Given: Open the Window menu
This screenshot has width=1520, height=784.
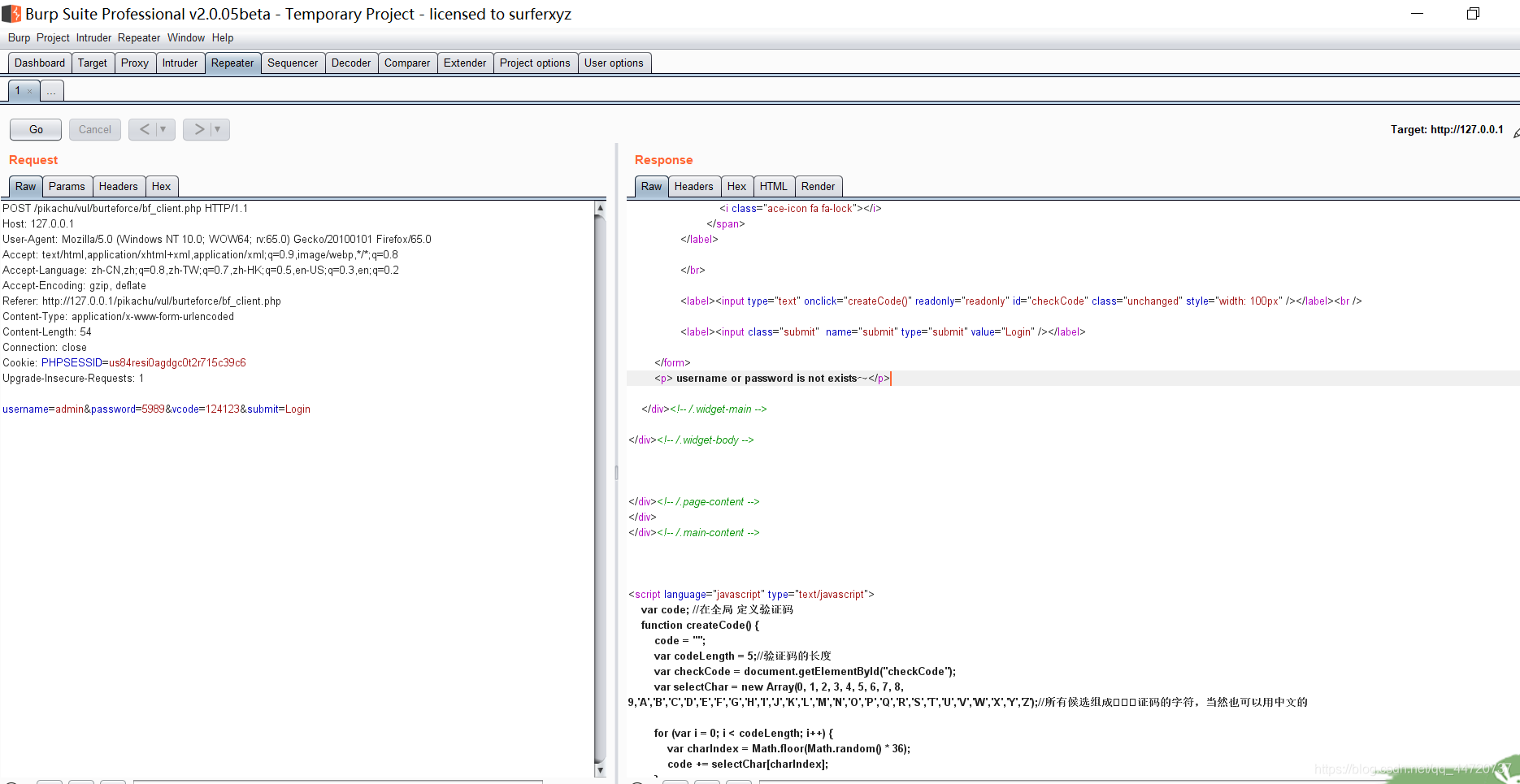Looking at the screenshot, I should 186,37.
